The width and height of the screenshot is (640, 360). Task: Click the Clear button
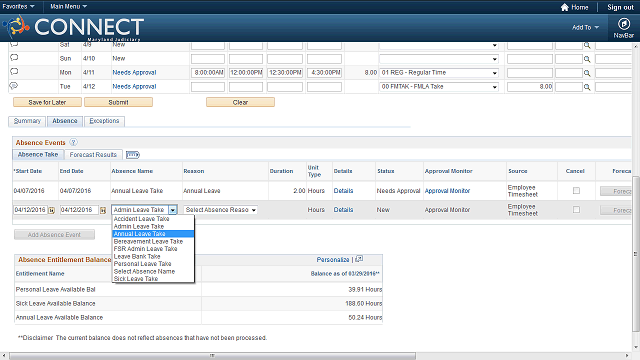(240, 102)
